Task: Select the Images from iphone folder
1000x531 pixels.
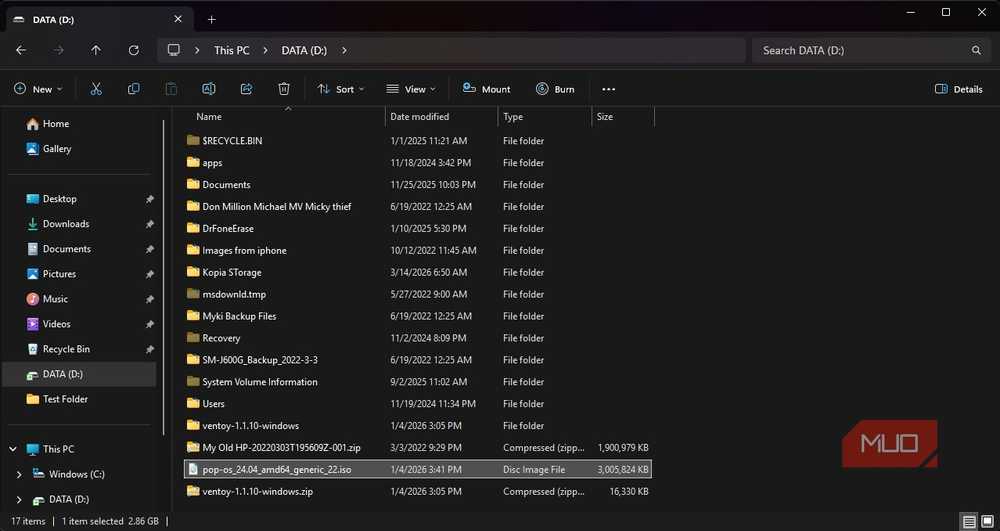Action: point(418,251)
